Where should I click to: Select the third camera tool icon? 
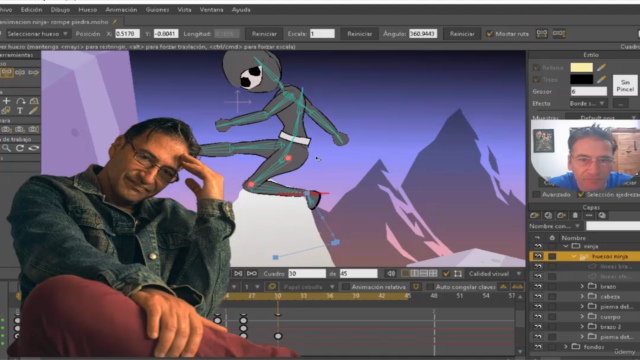[x=33, y=129]
